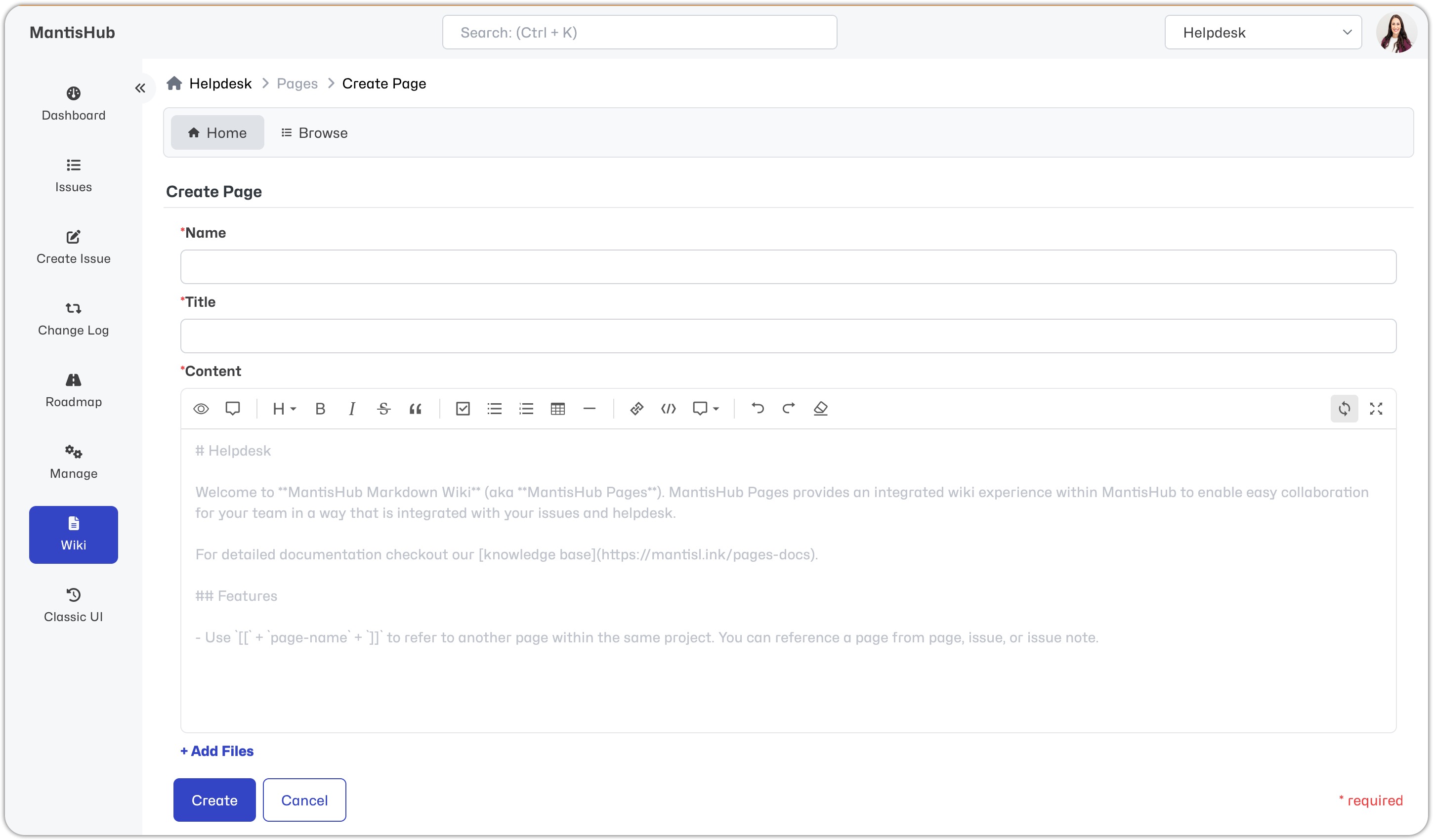
Task: Click the home icon in breadcrumb
Action: [174, 83]
